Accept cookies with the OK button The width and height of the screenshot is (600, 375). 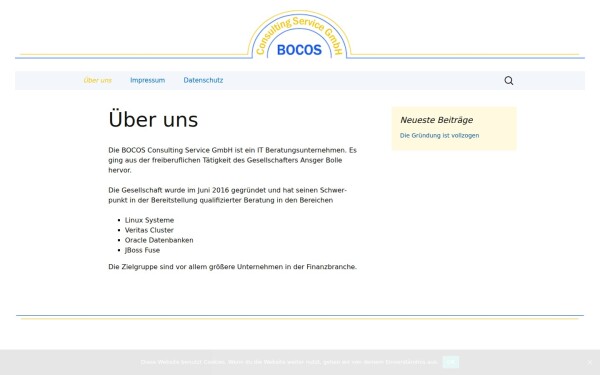tap(450, 362)
